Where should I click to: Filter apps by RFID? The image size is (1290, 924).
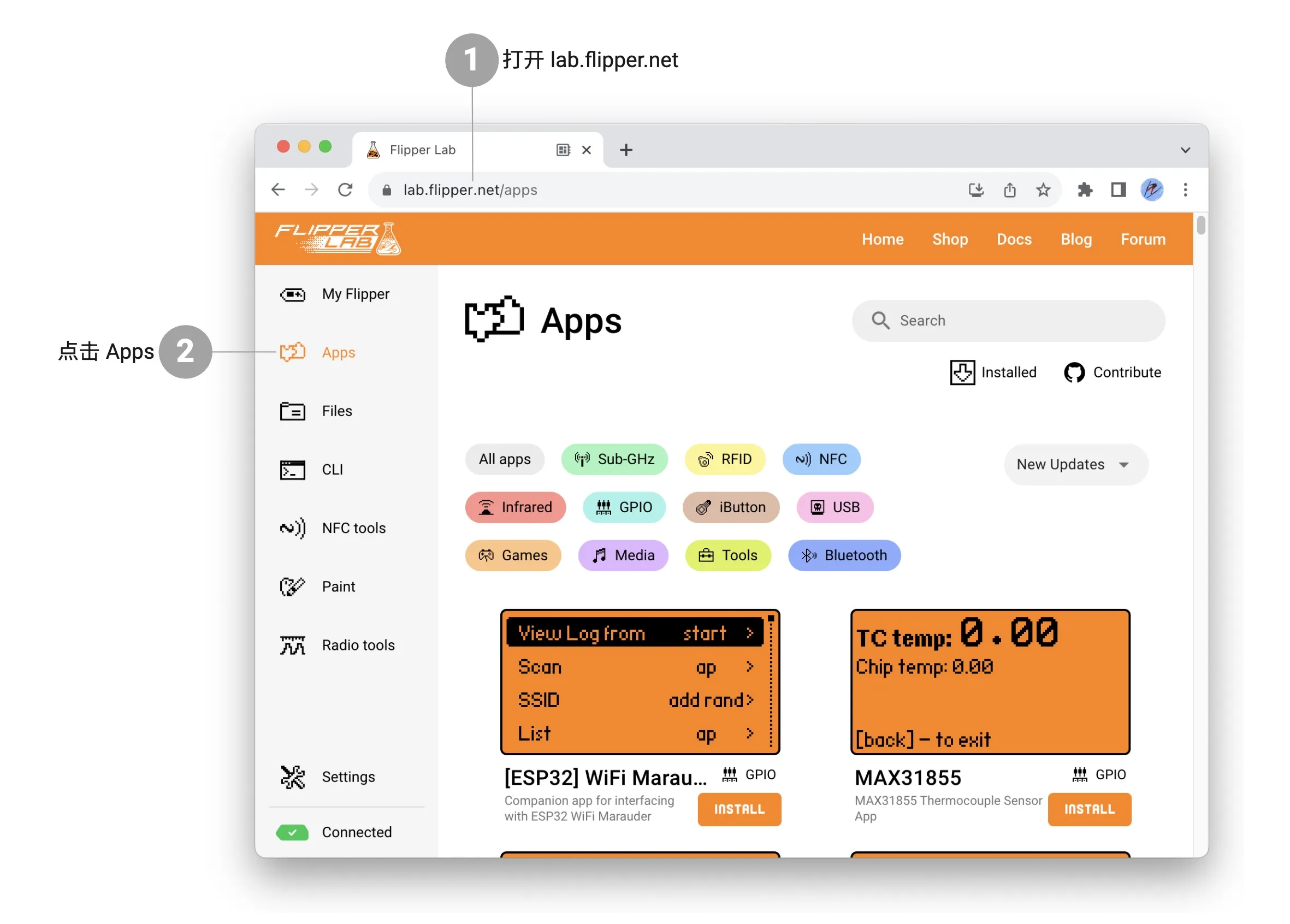(x=725, y=459)
